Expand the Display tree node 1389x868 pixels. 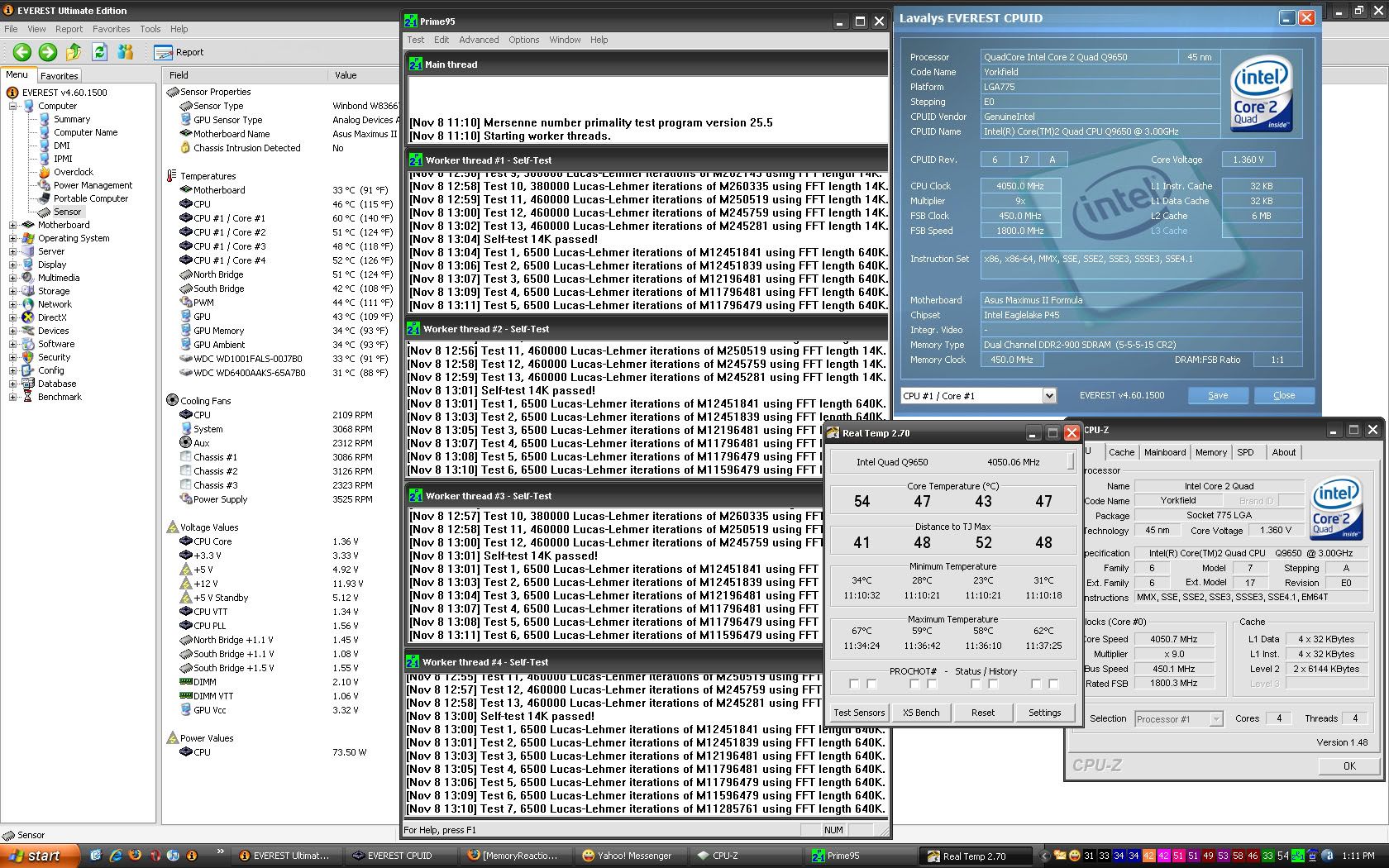coord(13,265)
